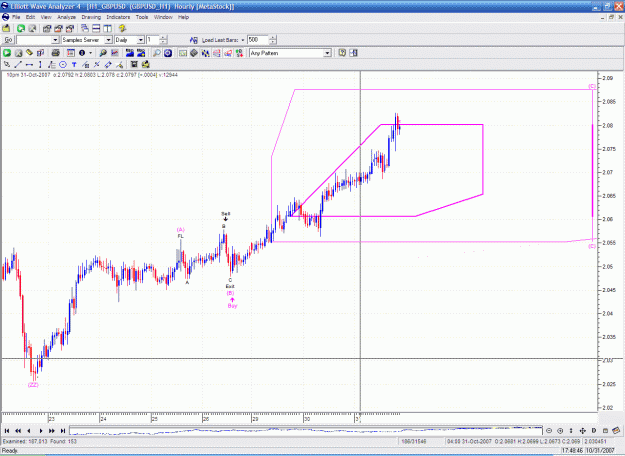Click the fast forward playback button

(x=52, y=431)
